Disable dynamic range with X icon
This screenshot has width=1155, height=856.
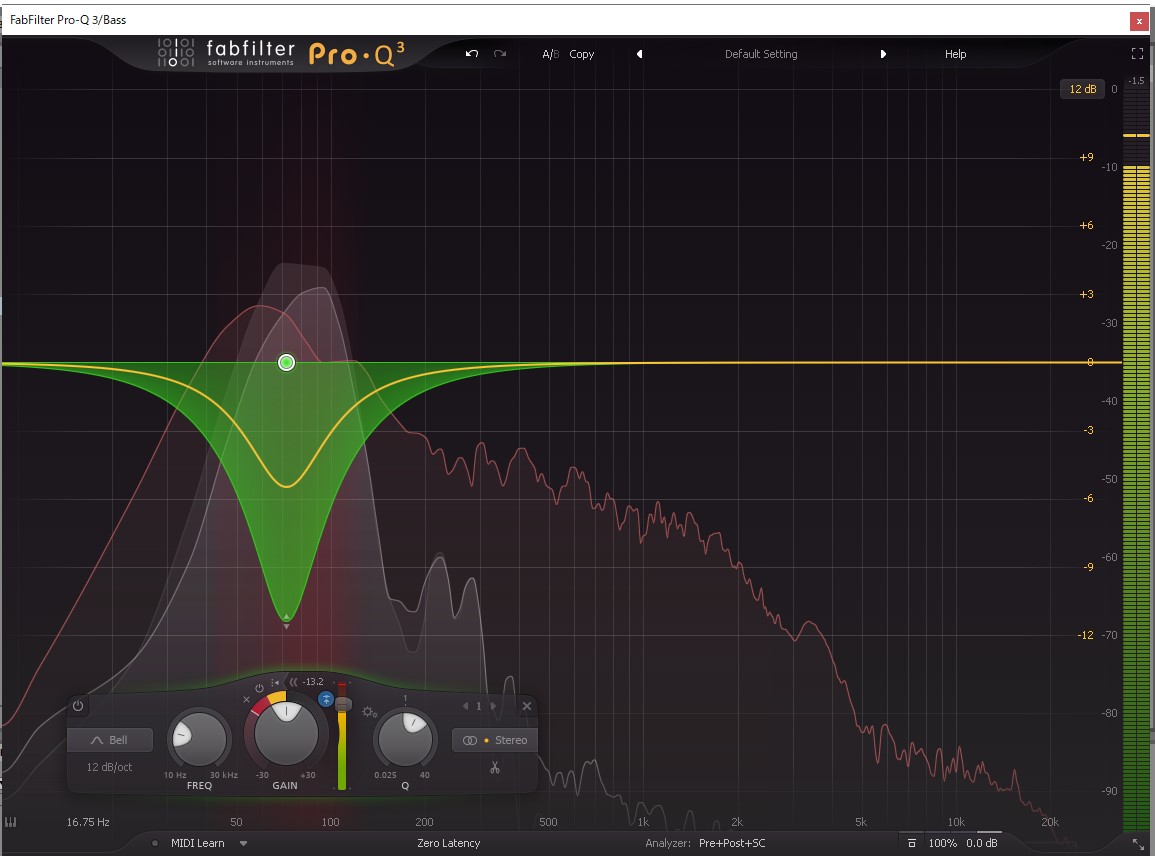point(247,699)
